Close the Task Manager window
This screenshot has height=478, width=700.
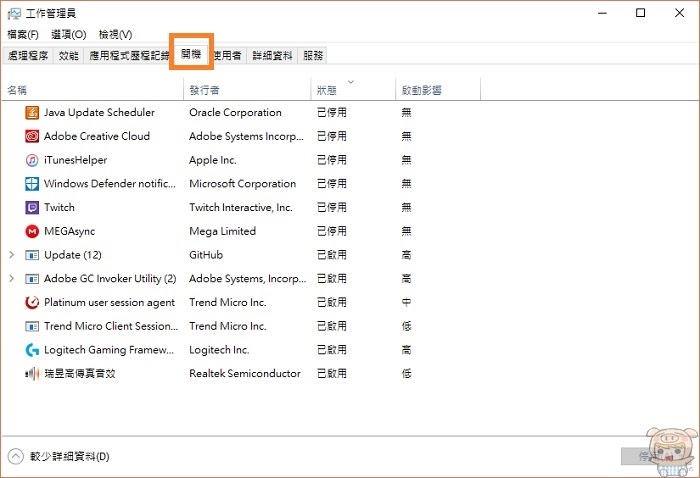[679, 13]
